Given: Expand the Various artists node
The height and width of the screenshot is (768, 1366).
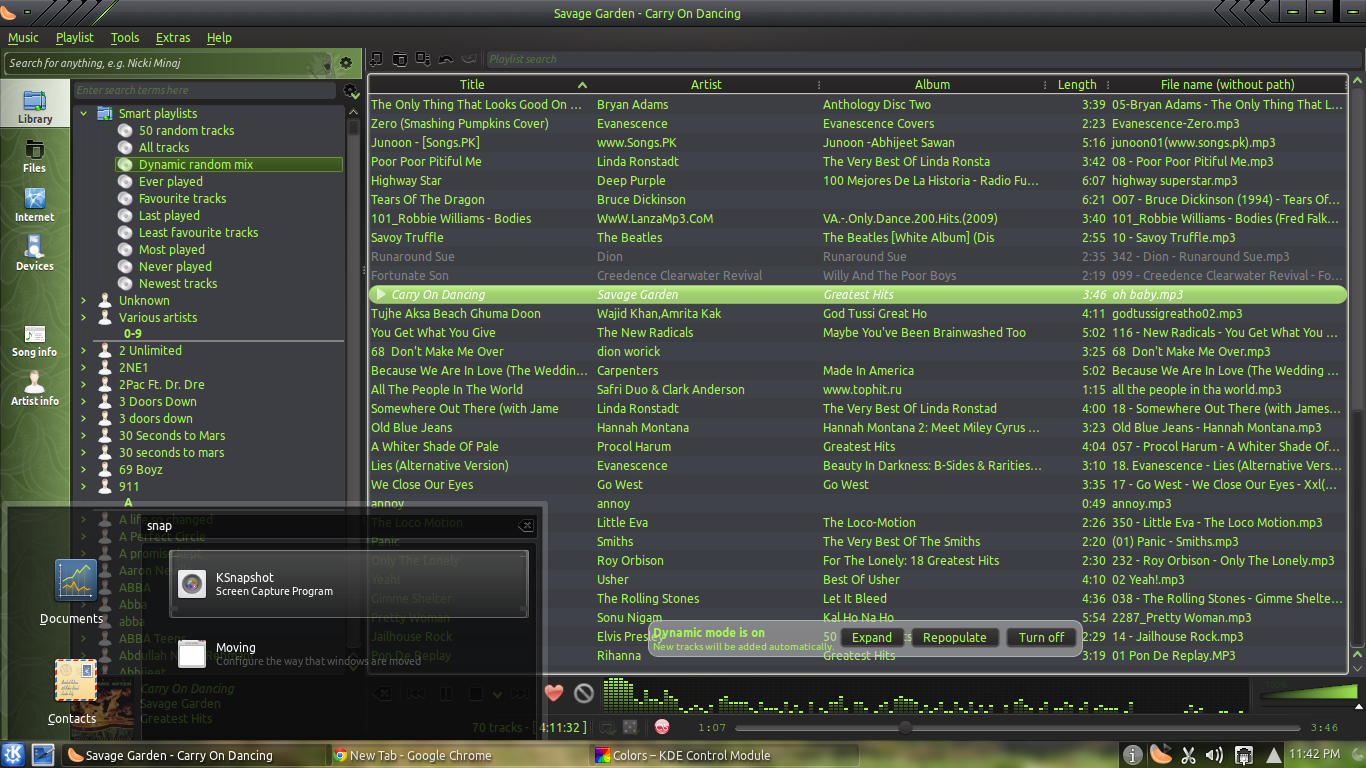Looking at the screenshot, I should tap(84, 317).
